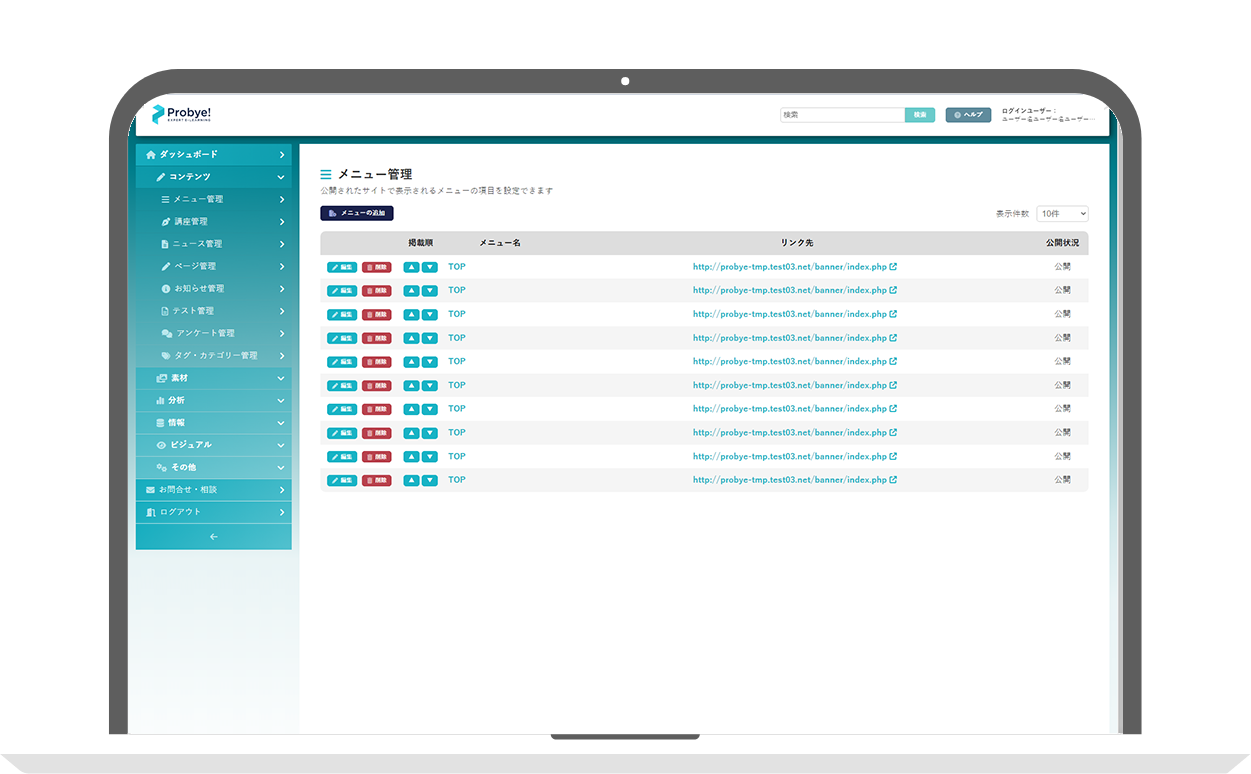Click the 編集 button in last row

pos(342,481)
